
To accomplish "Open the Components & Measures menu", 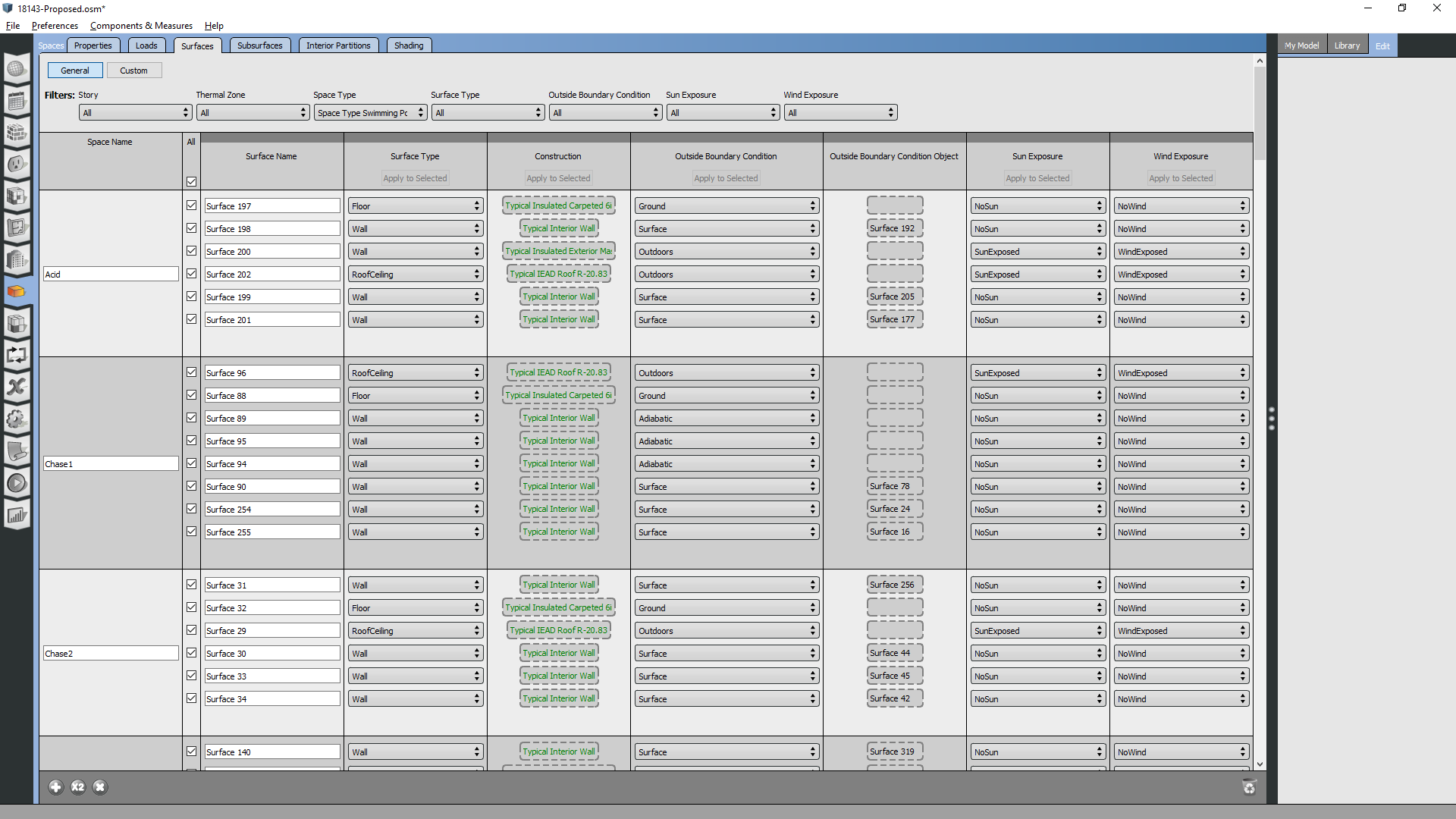I will pos(141,26).
